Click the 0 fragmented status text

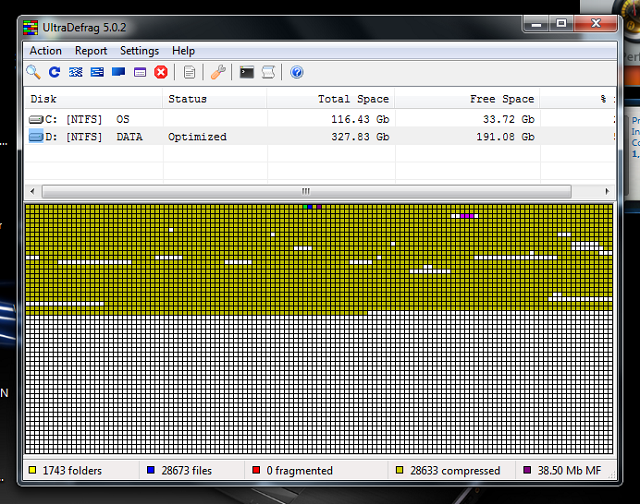tap(300, 471)
